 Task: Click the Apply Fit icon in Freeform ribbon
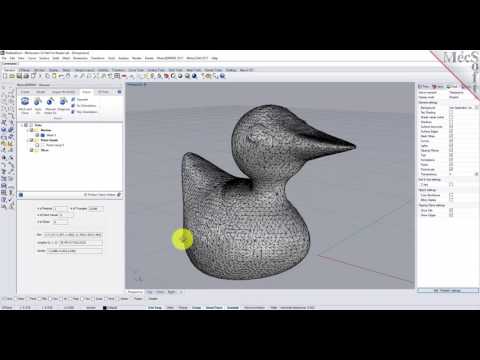click(x=38, y=101)
